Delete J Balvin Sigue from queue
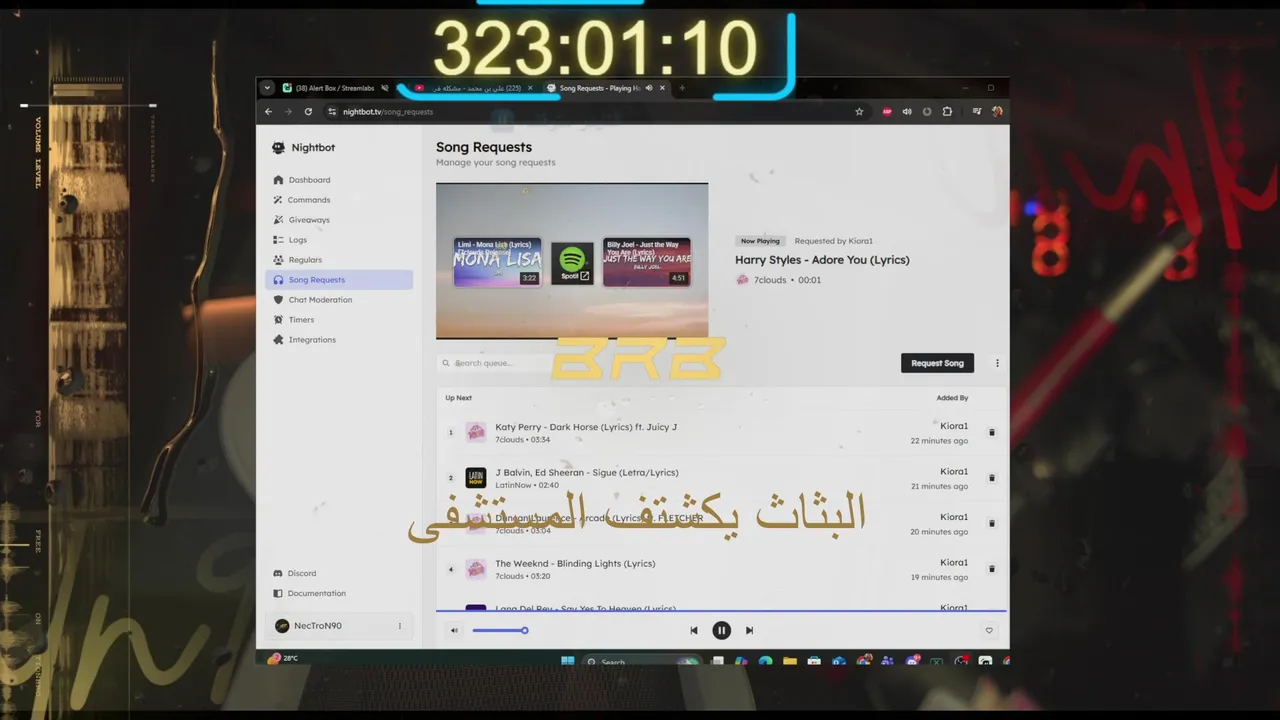 992,478
